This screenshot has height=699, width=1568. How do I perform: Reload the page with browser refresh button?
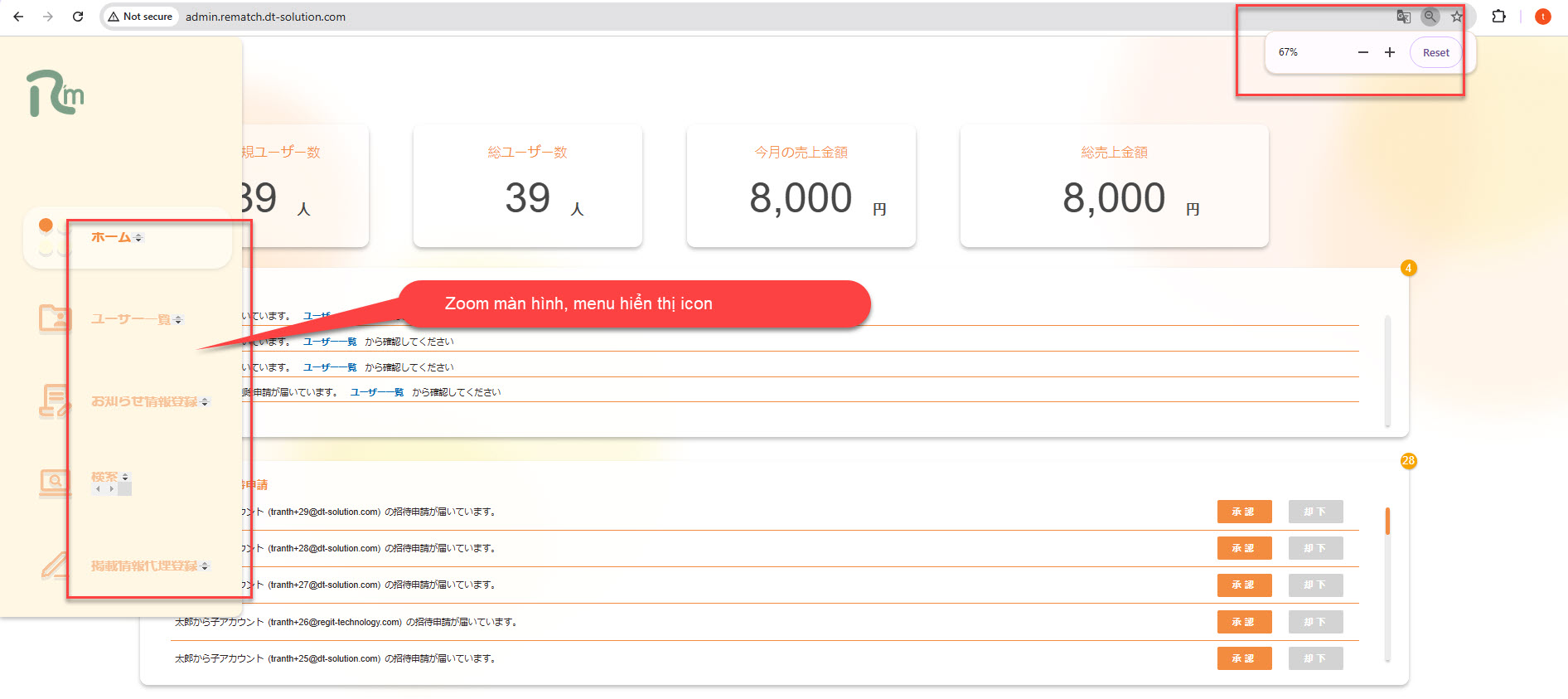(78, 17)
